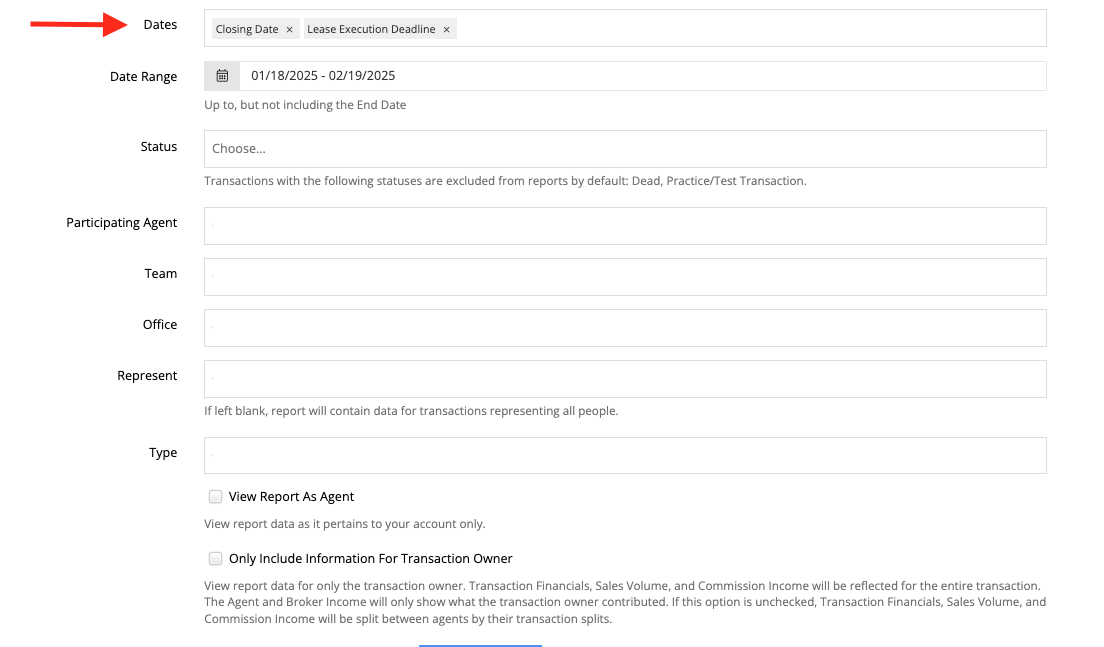Click the Date Range label

click(x=144, y=77)
